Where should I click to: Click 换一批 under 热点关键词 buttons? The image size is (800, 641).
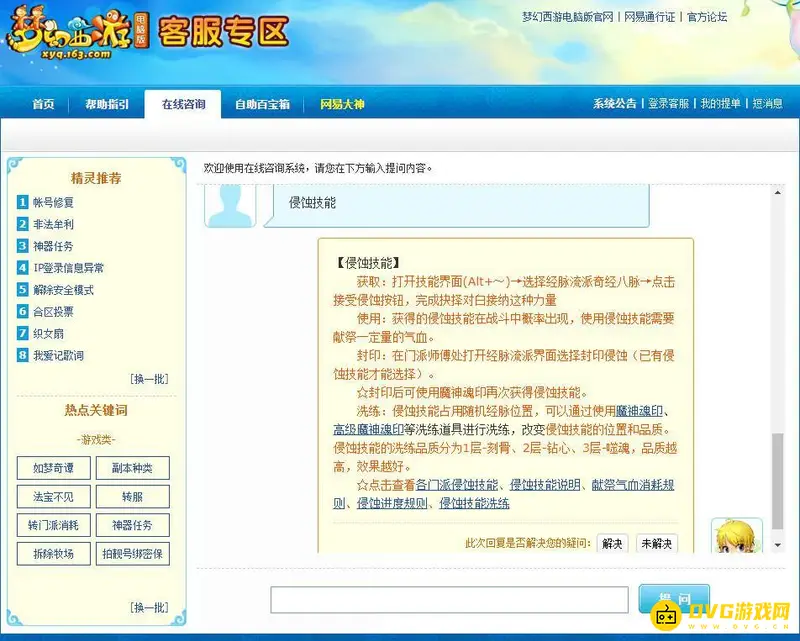click(x=149, y=607)
